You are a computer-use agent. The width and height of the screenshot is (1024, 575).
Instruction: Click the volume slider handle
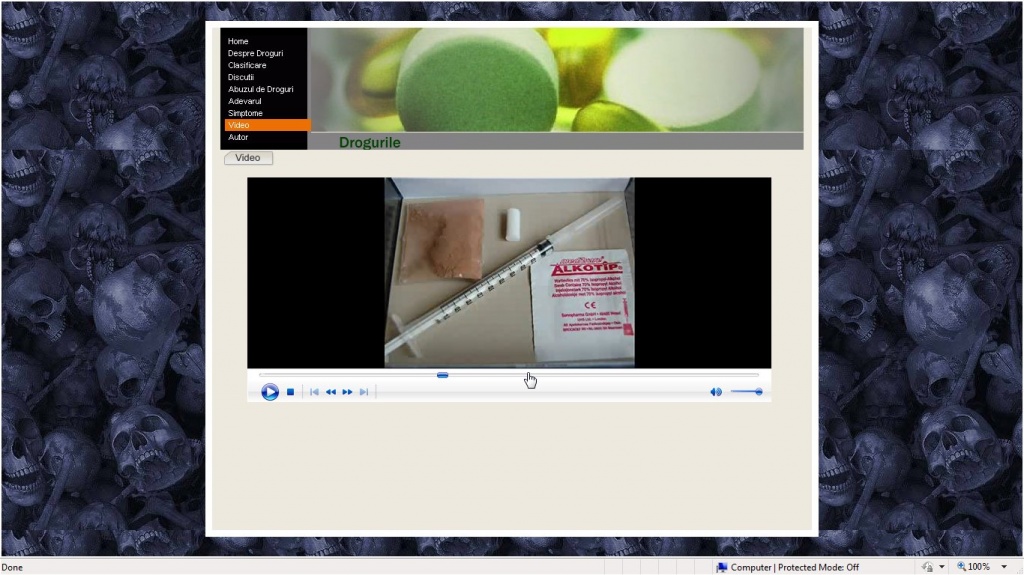pos(758,392)
